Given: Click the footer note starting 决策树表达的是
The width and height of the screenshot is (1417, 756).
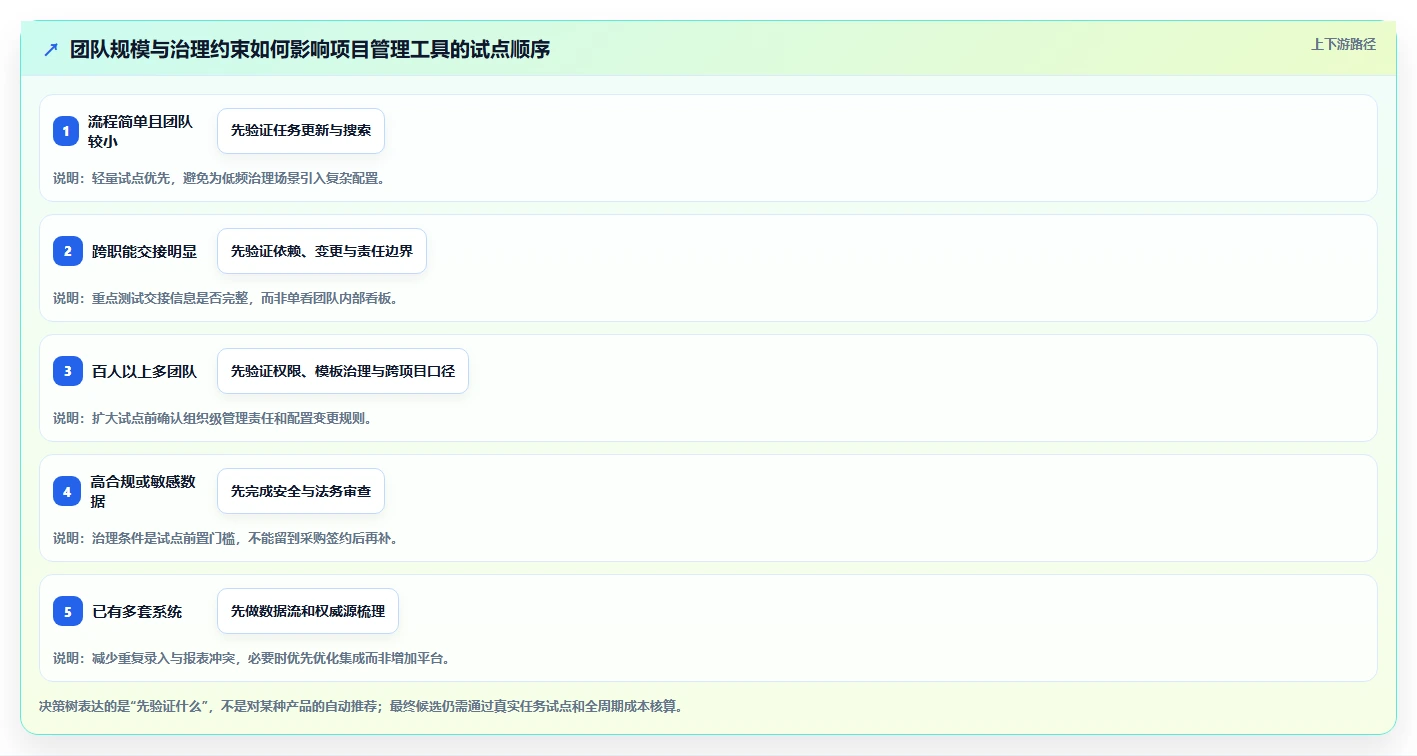Looking at the screenshot, I should click(x=361, y=706).
